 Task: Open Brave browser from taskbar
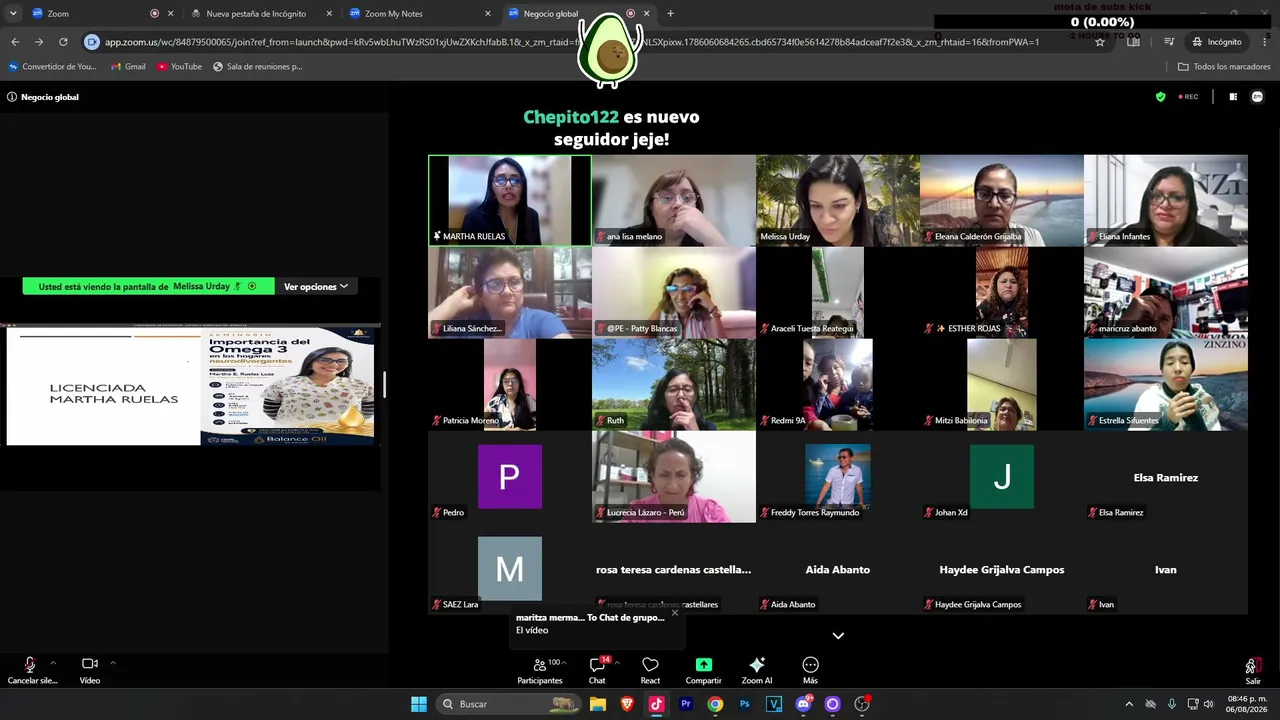pyautogui.click(x=627, y=704)
